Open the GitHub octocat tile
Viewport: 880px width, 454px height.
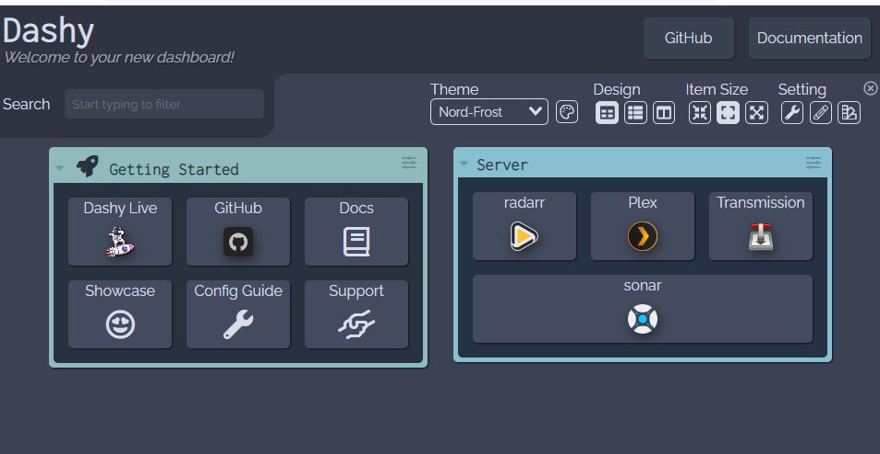click(238, 231)
